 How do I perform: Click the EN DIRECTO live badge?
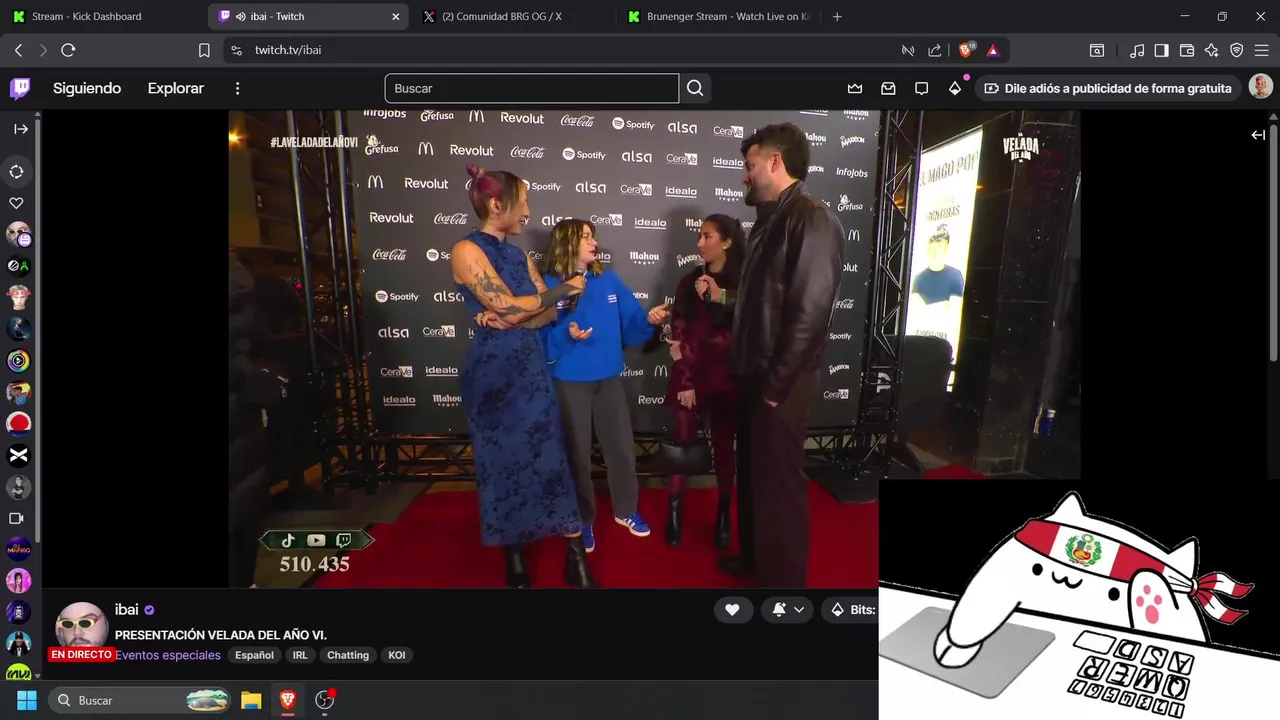82,655
